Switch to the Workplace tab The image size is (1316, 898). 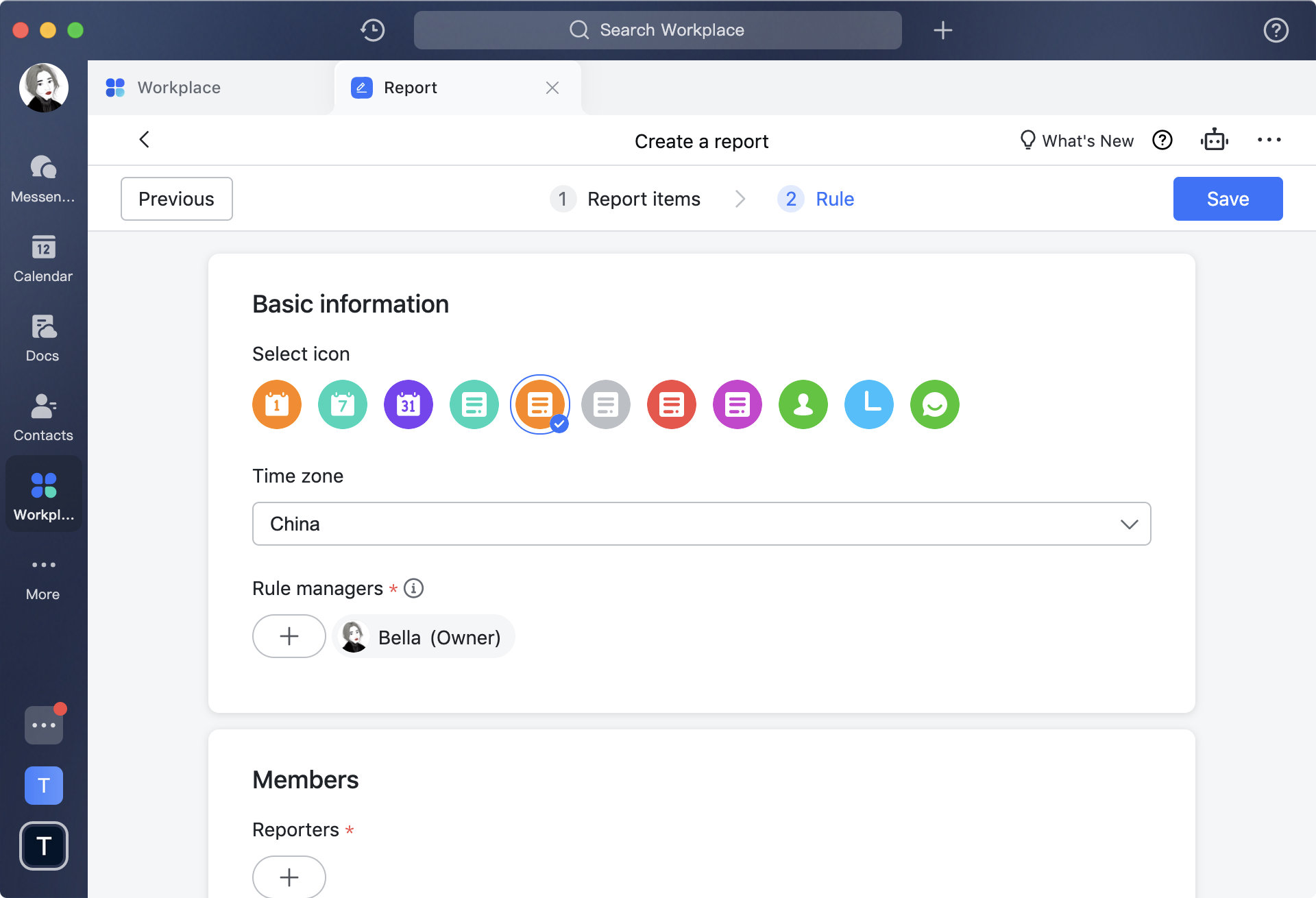tap(211, 88)
